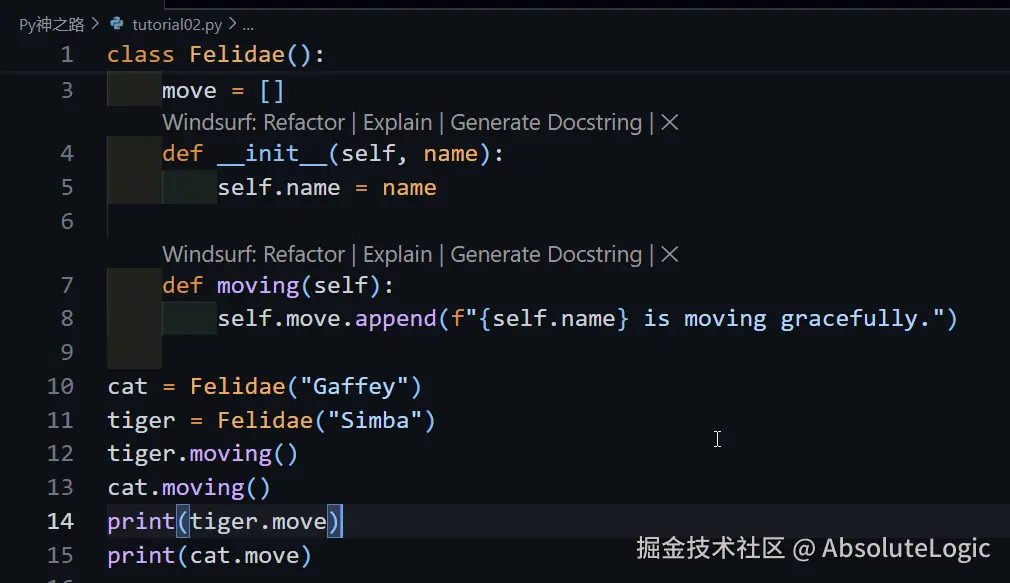The width and height of the screenshot is (1010, 583).
Task: Click Explain above def moving
Action: coord(397,254)
